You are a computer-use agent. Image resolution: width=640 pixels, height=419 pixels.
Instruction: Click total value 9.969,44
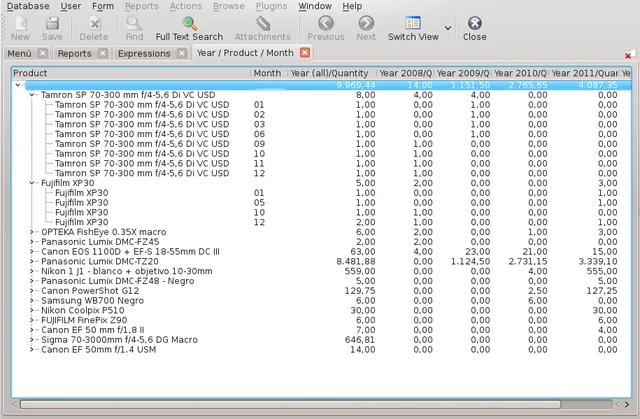356,85
